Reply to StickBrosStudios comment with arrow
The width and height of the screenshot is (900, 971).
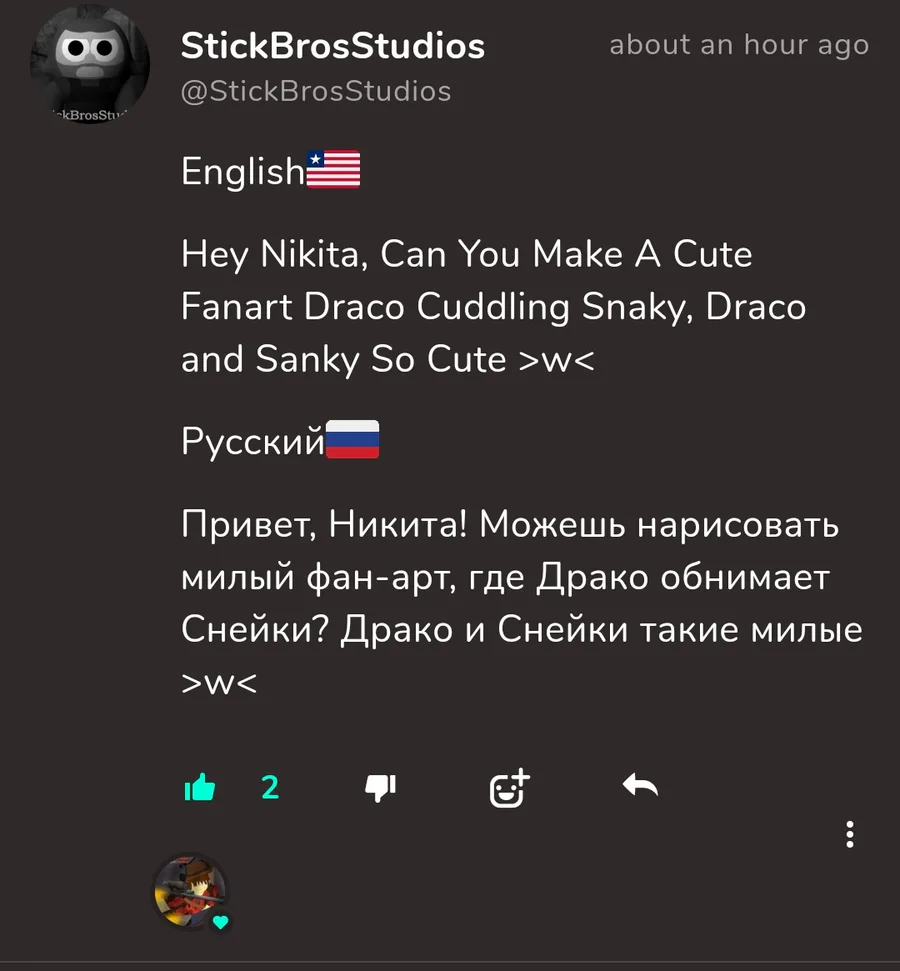(x=640, y=785)
